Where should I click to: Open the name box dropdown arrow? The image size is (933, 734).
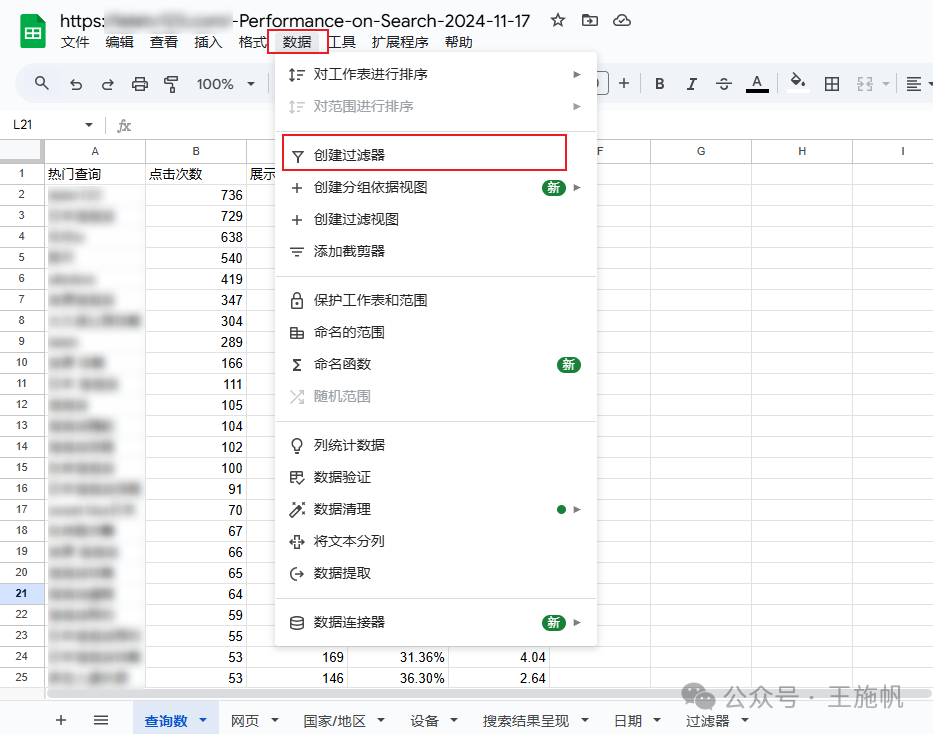click(89, 124)
